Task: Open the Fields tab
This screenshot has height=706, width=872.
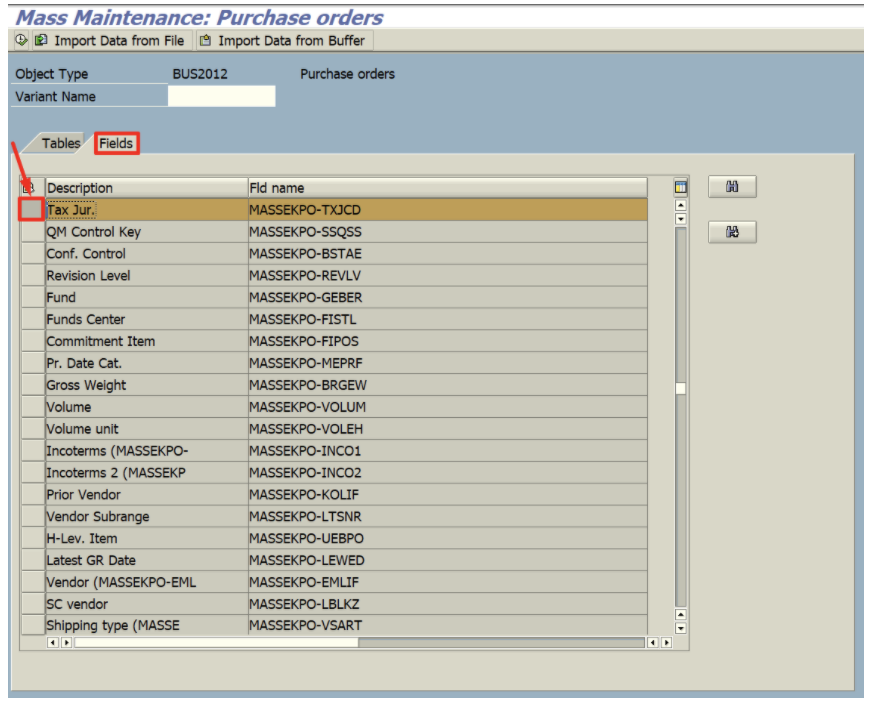Action: (x=116, y=143)
